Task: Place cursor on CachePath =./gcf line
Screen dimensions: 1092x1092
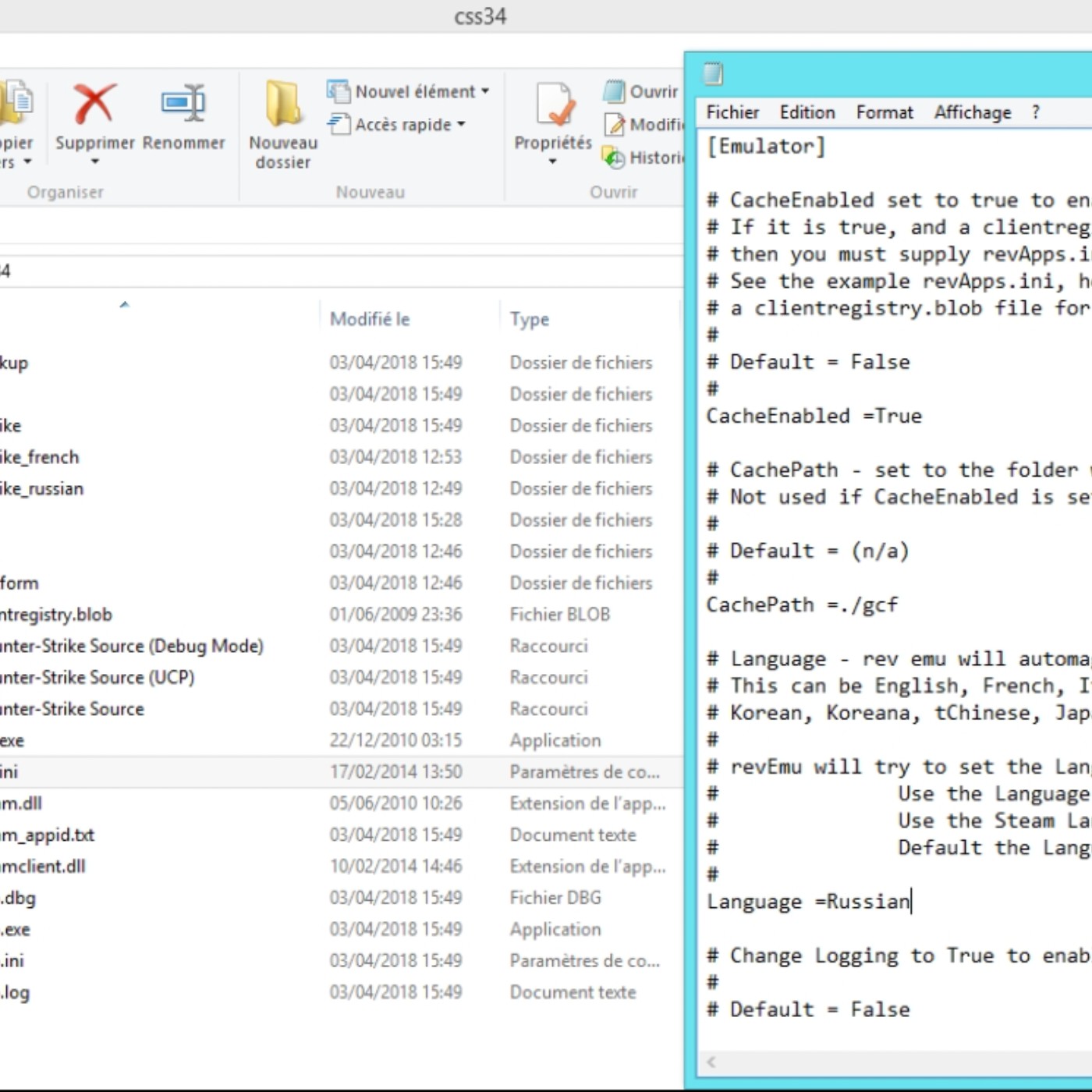Action: (802, 604)
